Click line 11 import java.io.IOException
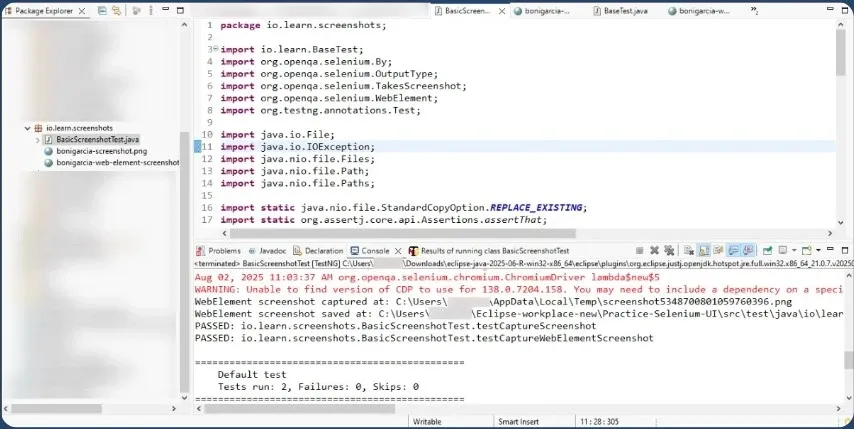854x429 pixels. point(297,147)
